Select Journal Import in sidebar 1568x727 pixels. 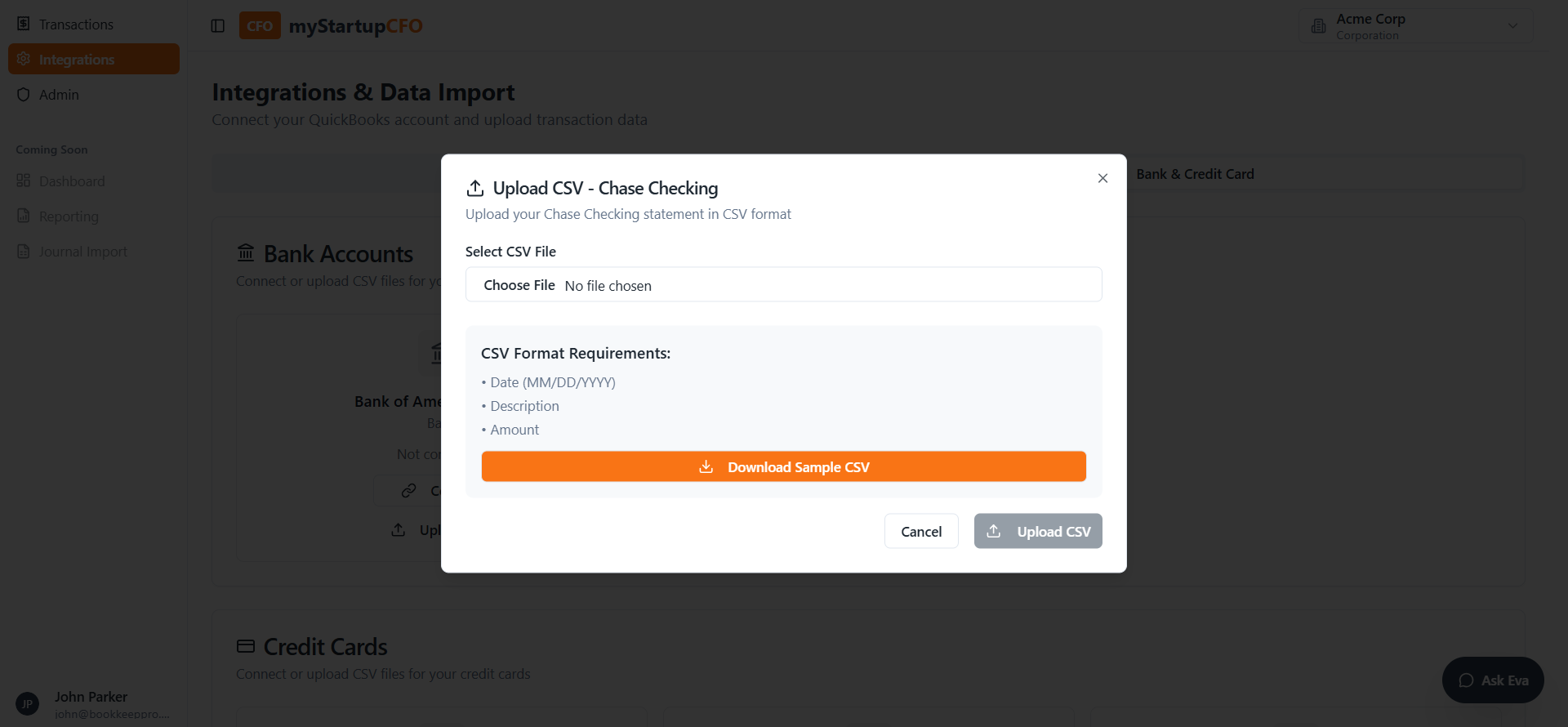82,252
